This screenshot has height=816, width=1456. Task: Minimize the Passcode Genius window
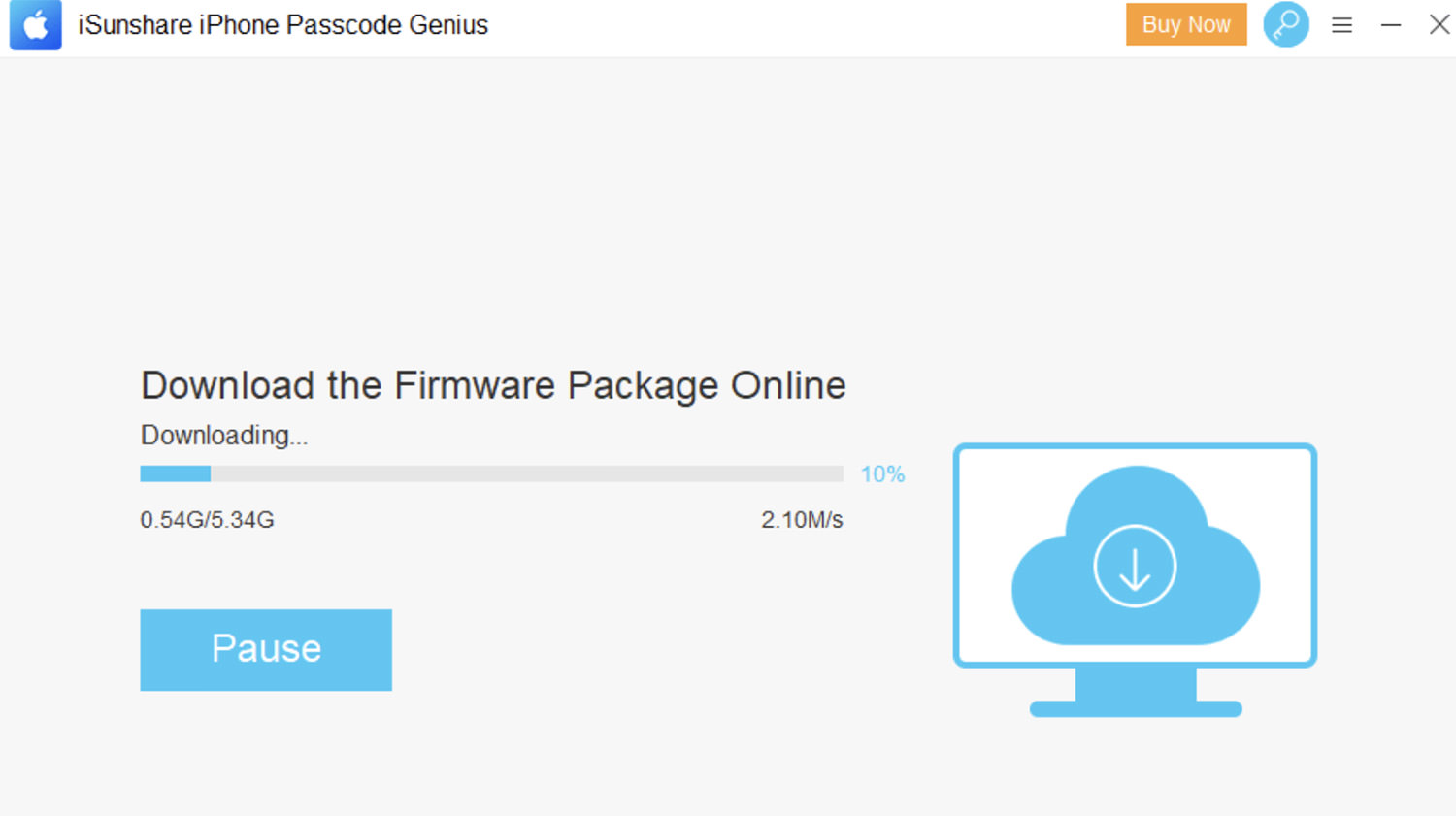tap(1391, 25)
